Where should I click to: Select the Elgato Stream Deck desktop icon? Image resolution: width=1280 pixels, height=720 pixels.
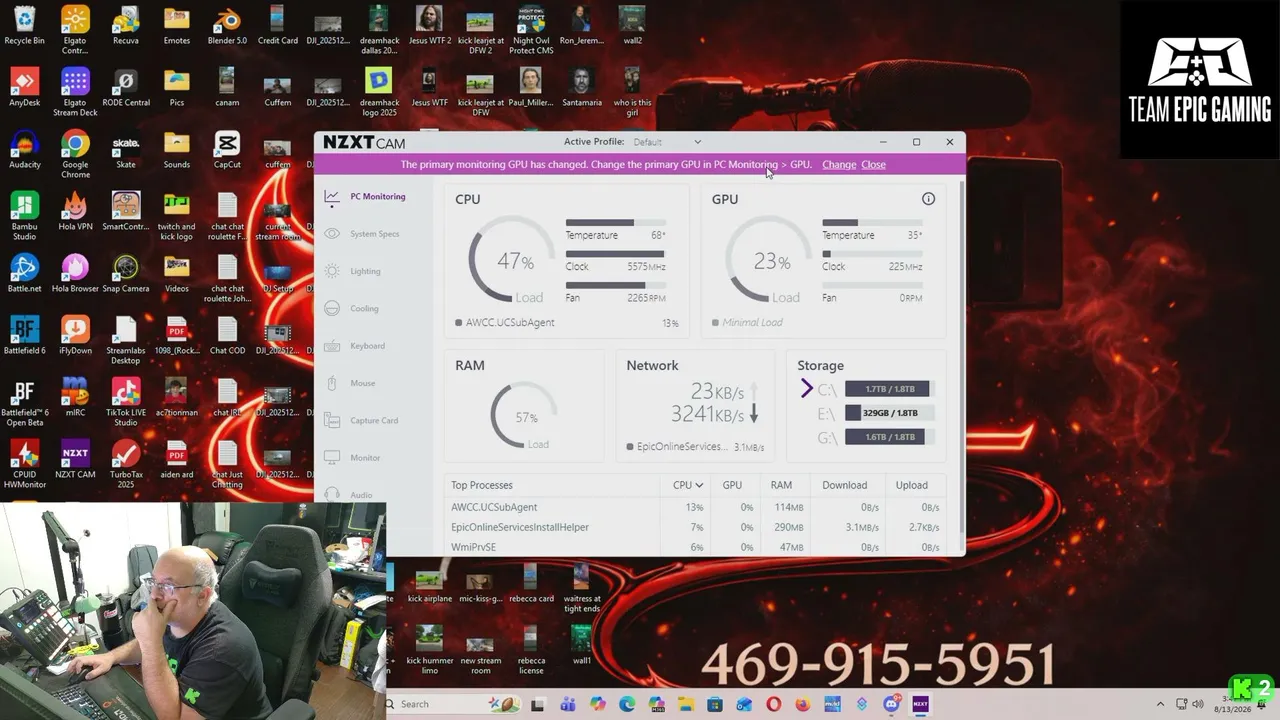click(75, 93)
